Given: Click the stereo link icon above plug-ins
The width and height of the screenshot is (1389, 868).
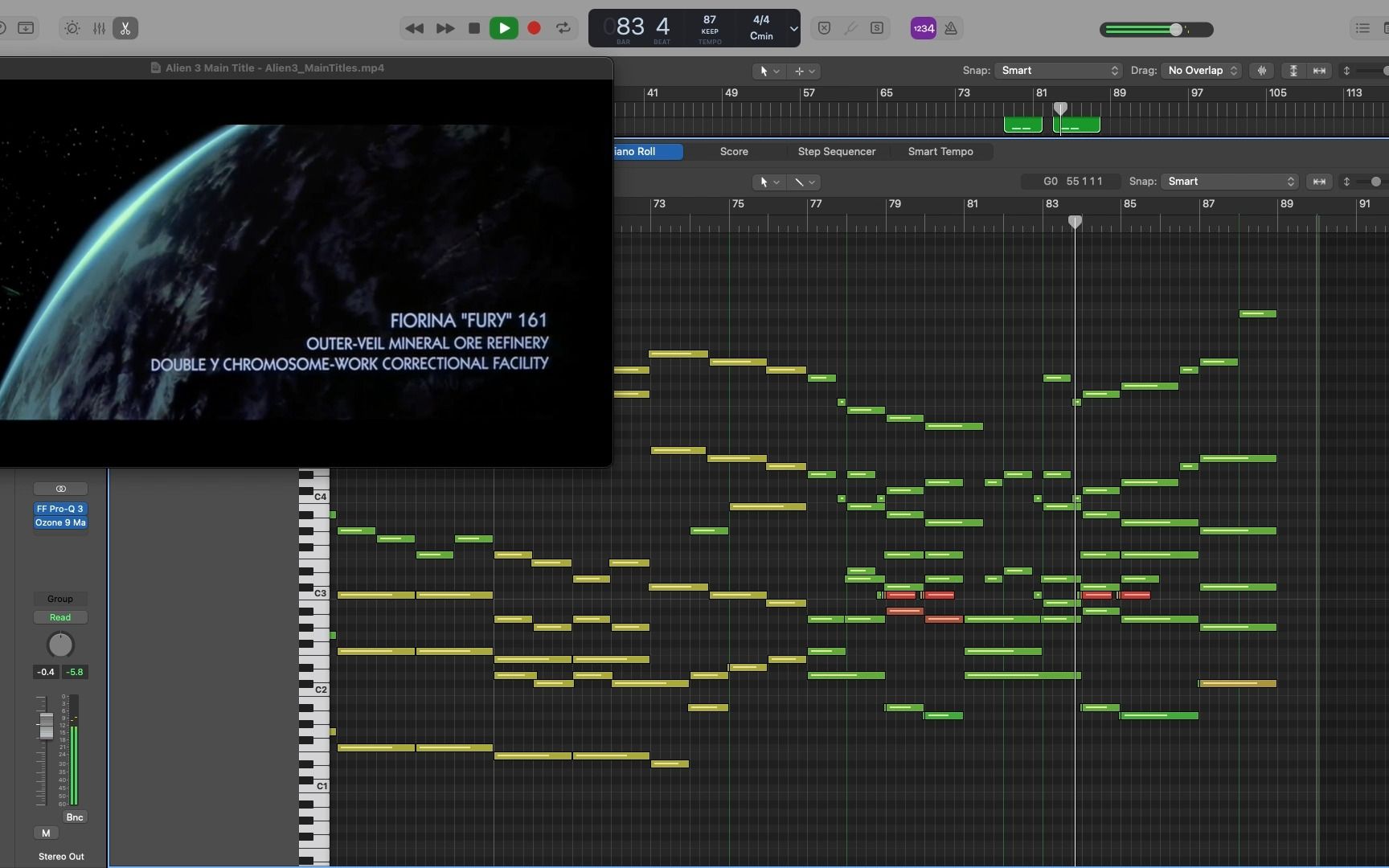Looking at the screenshot, I should (60, 489).
